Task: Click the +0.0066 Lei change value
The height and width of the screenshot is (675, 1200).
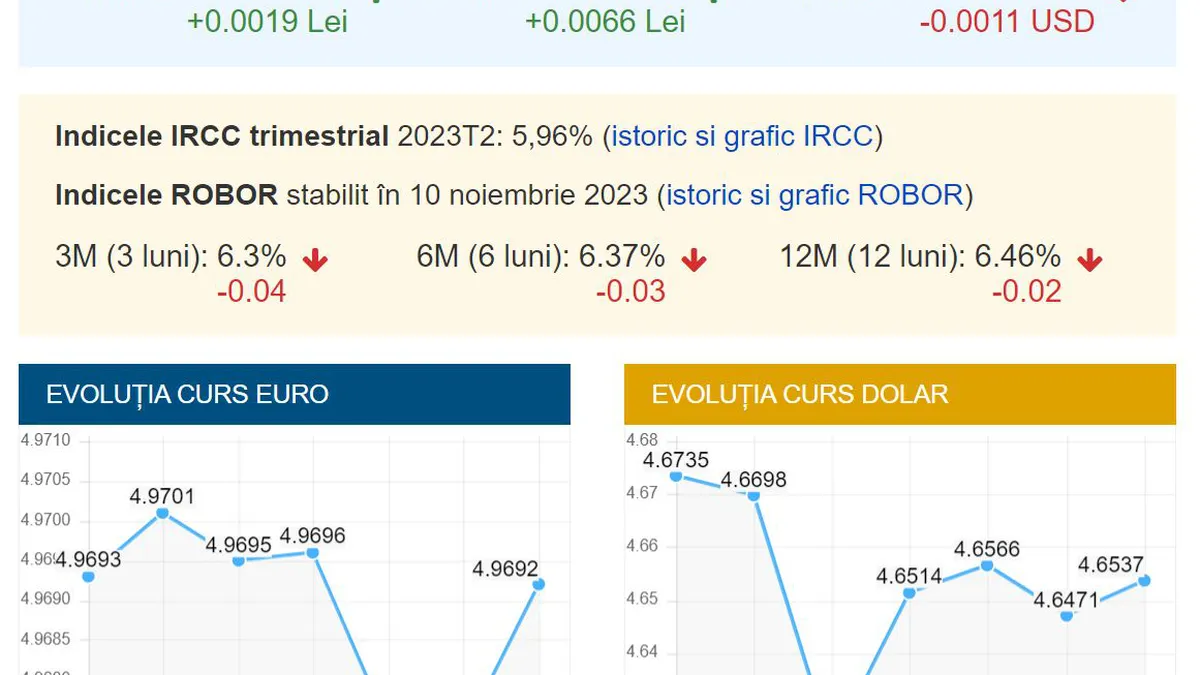Action: (604, 21)
